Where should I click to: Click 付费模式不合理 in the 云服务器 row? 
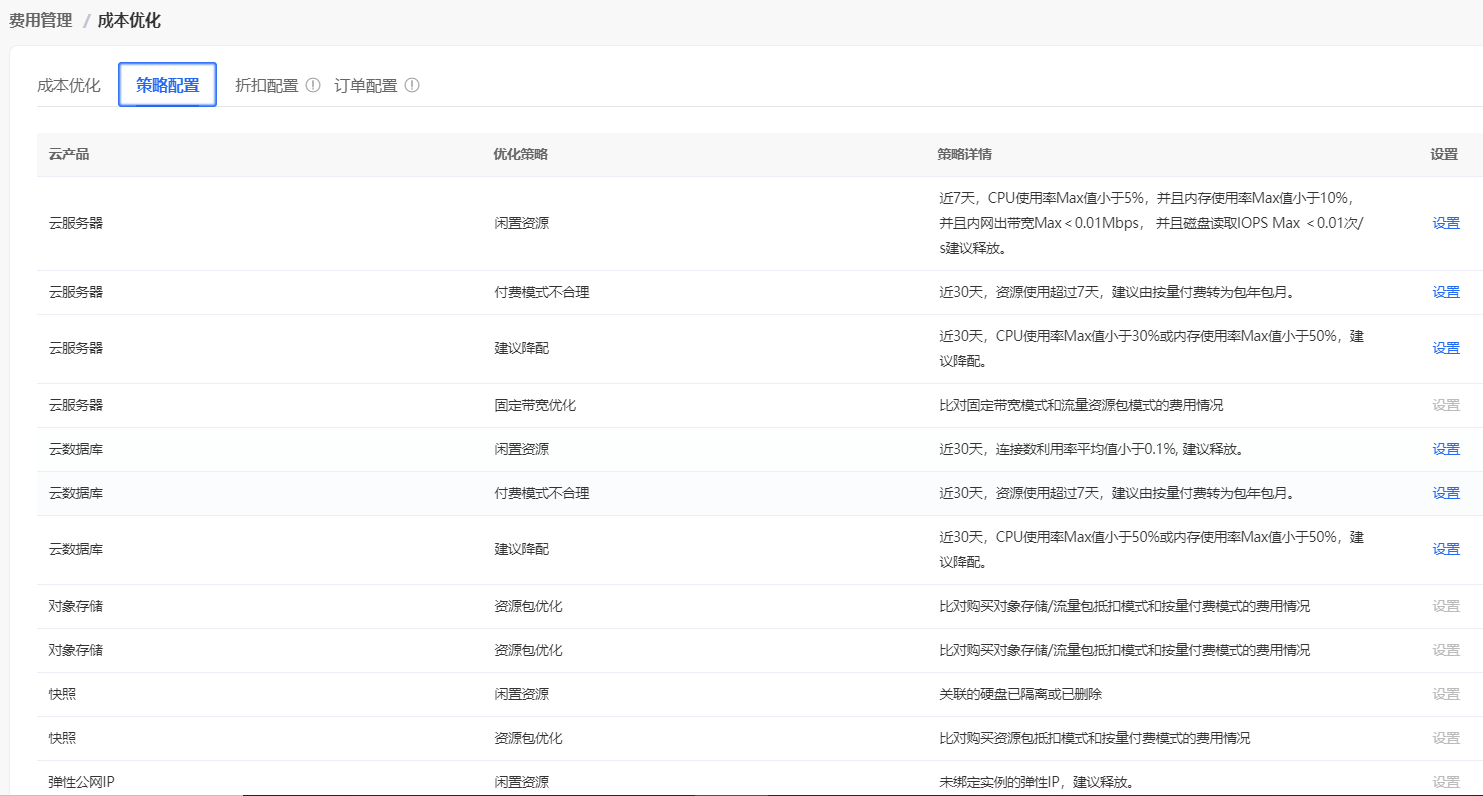tap(542, 292)
